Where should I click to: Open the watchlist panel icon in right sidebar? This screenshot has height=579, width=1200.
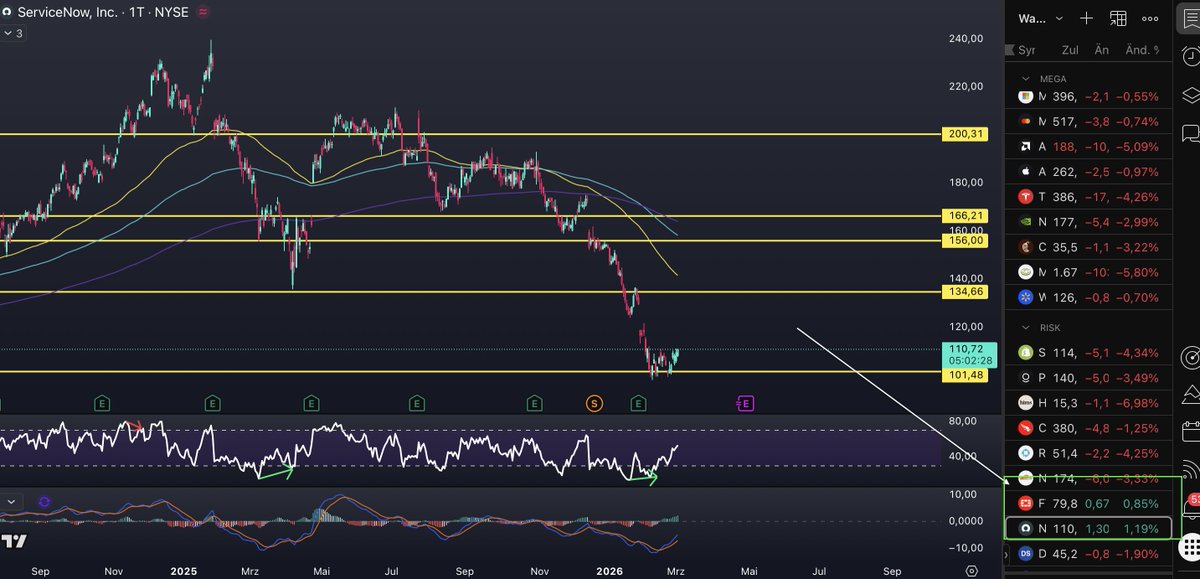tap(1190, 18)
